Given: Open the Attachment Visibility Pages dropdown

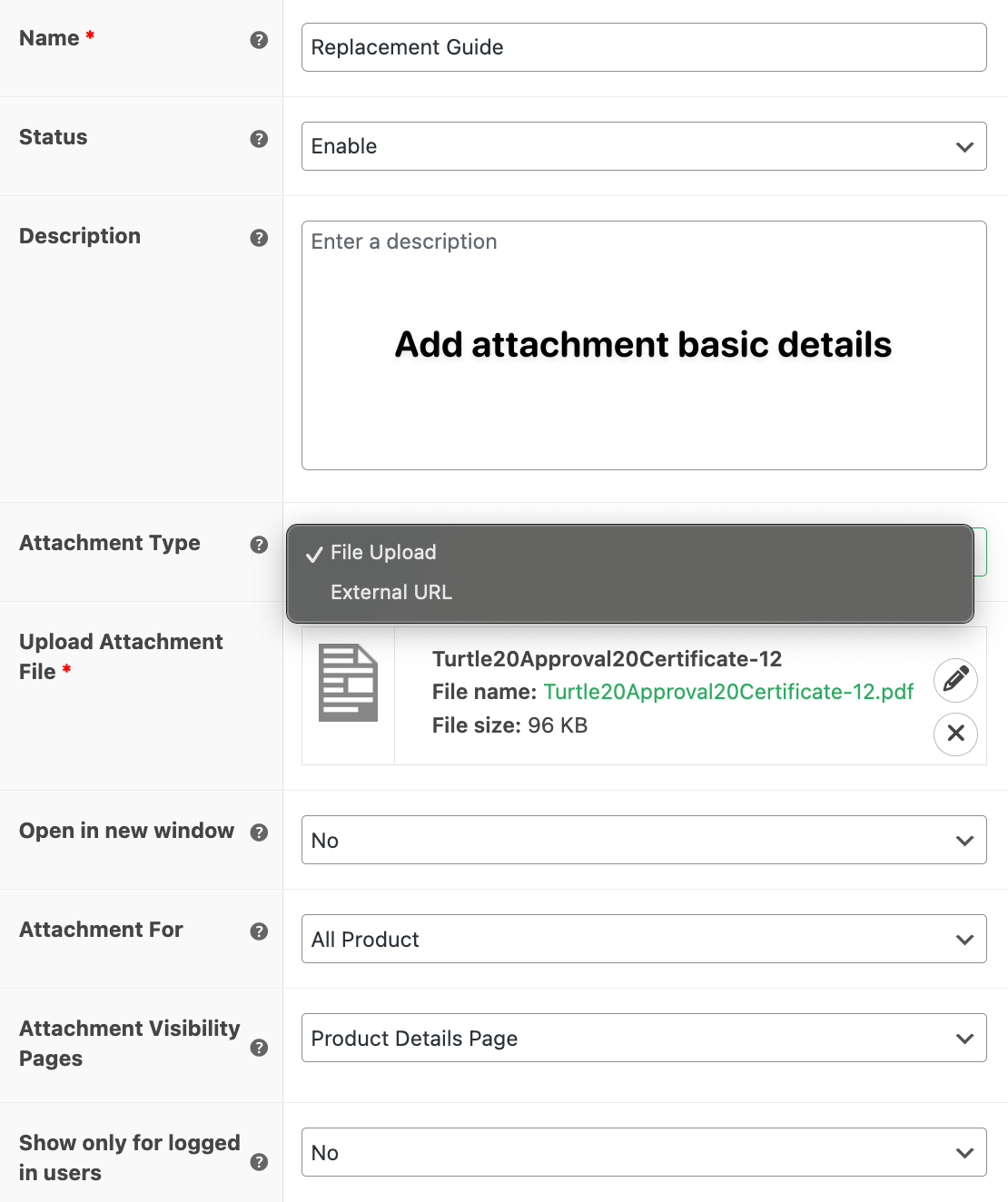Looking at the screenshot, I should click(644, 1038).
